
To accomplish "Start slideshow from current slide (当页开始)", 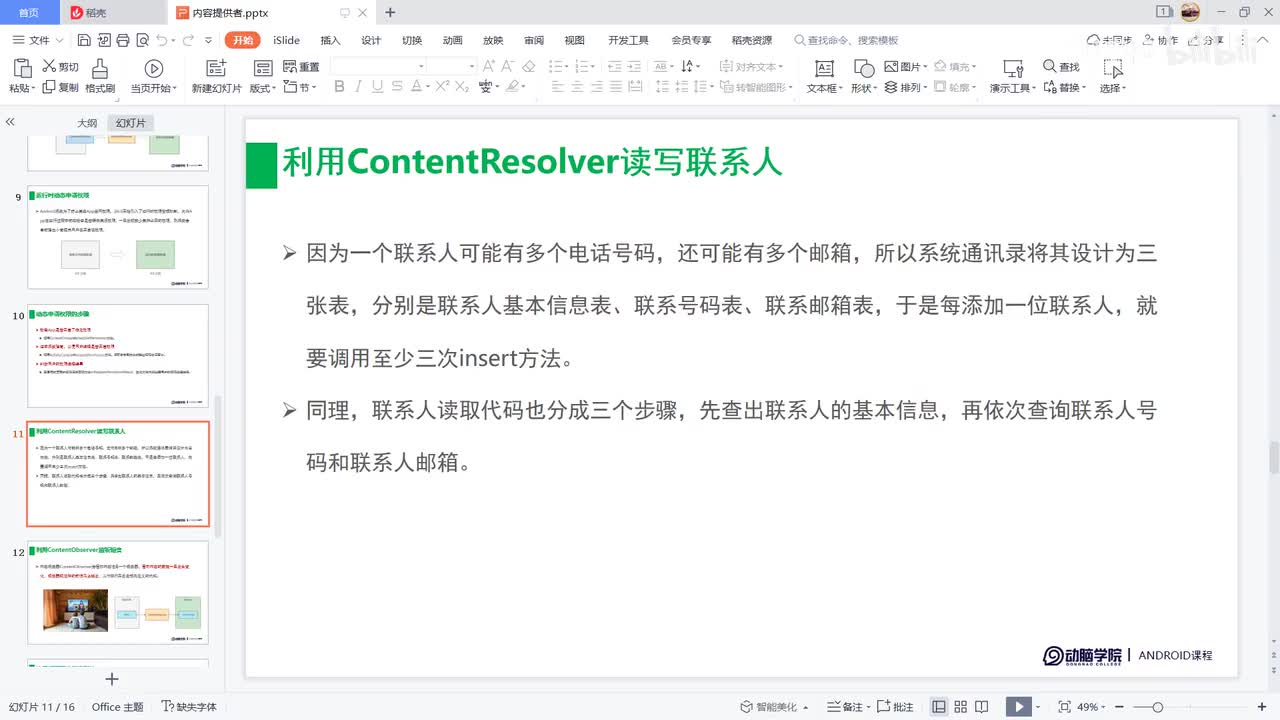I will pyautogui.click(x=153, y=68).
